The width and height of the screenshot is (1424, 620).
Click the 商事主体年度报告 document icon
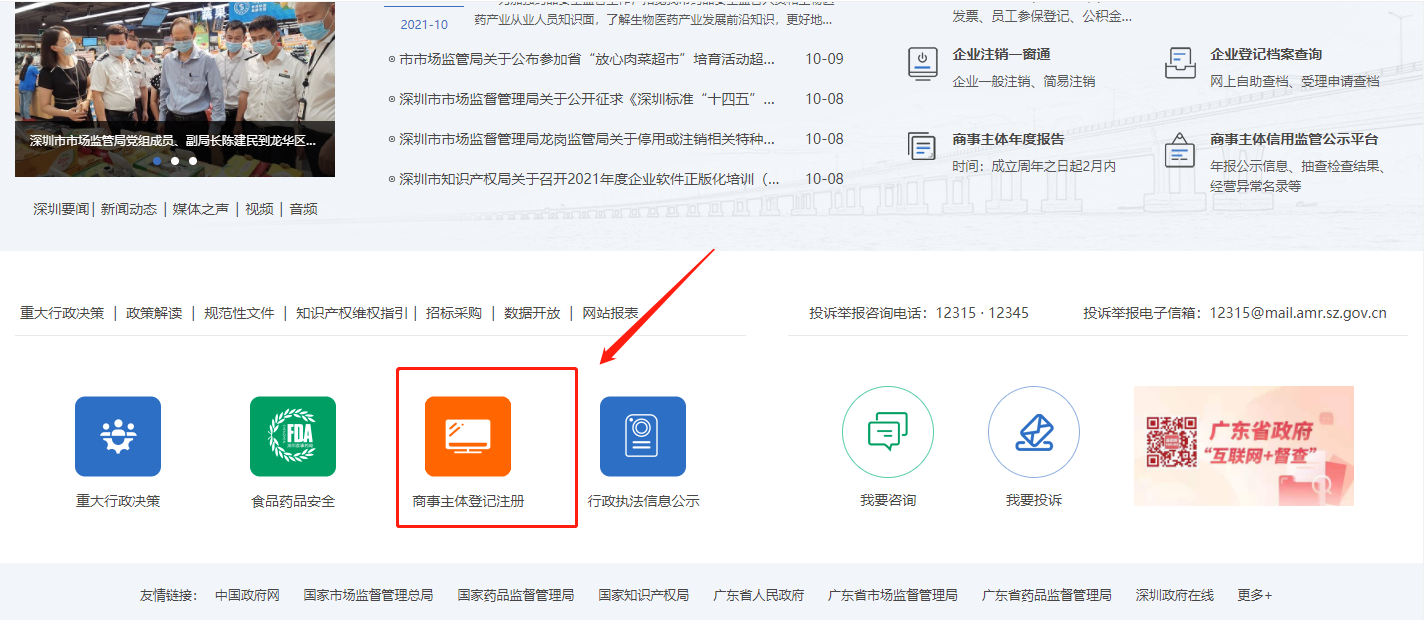(x=921, y=145)
